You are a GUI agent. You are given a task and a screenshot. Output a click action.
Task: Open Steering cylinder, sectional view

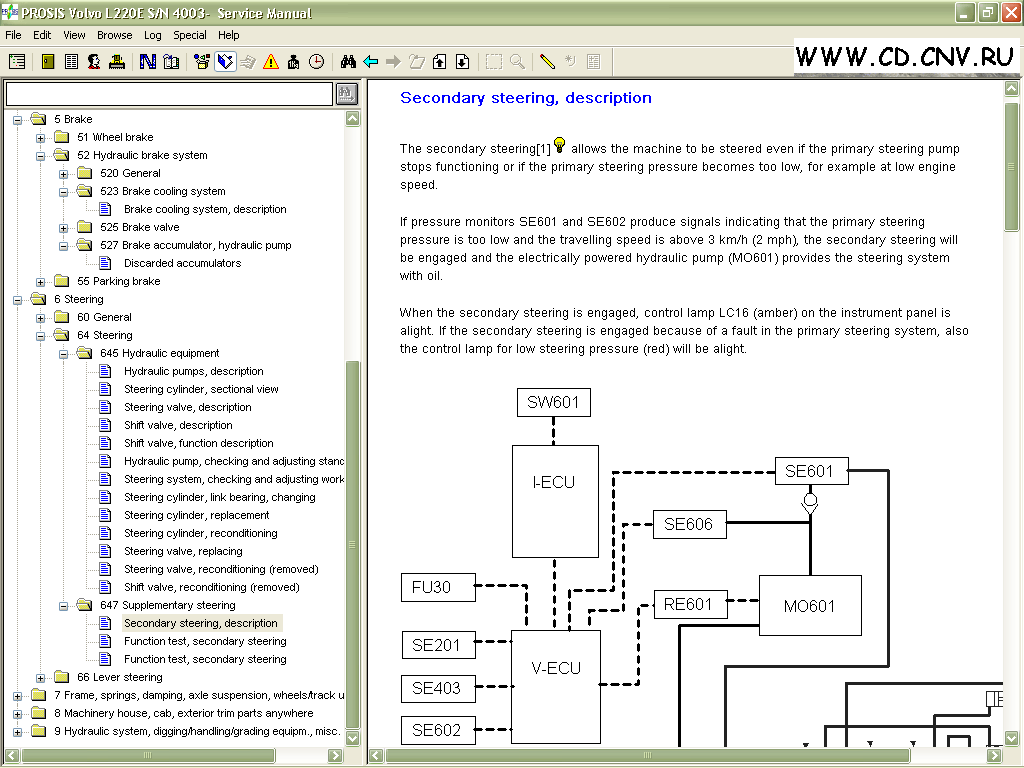click(x=201, y=389)
